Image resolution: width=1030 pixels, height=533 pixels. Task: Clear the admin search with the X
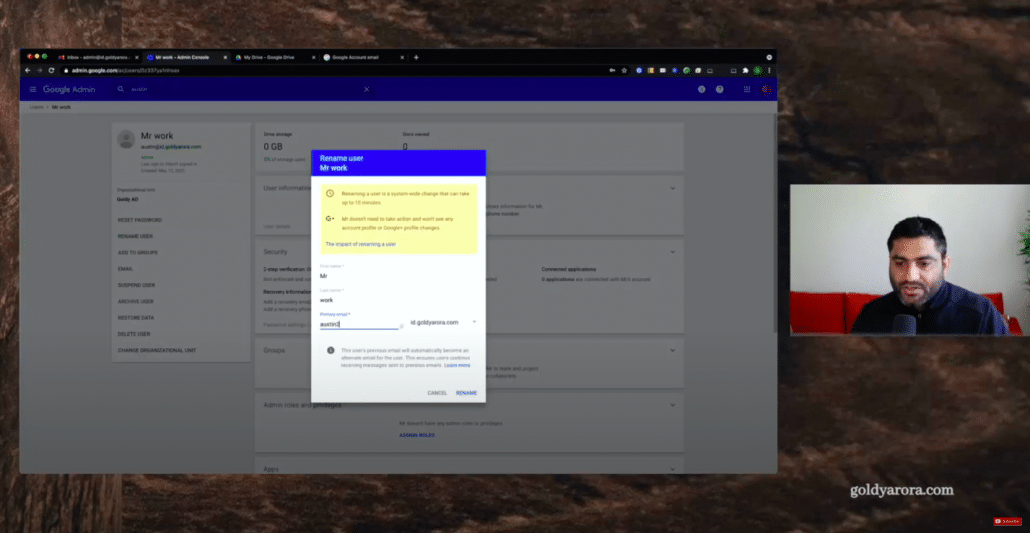(x=367, y=89)
